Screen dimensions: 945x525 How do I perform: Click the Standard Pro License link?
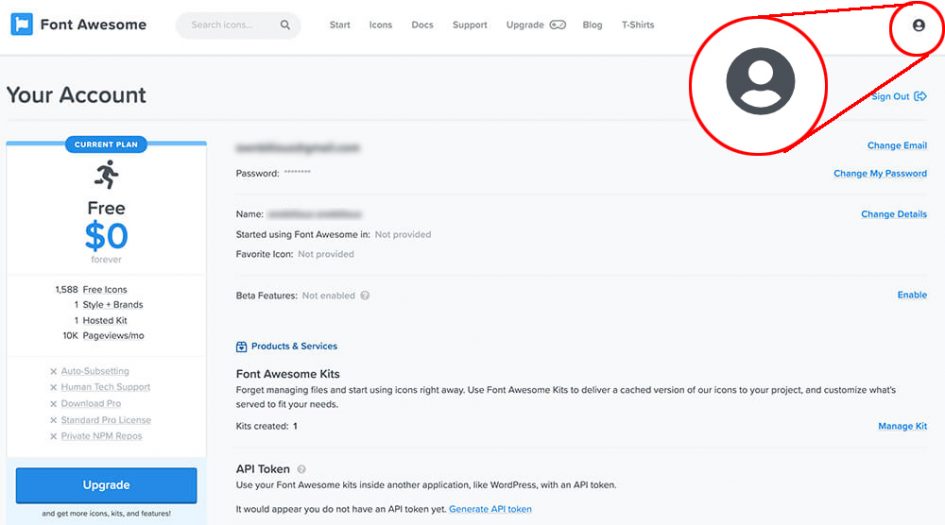106,420
